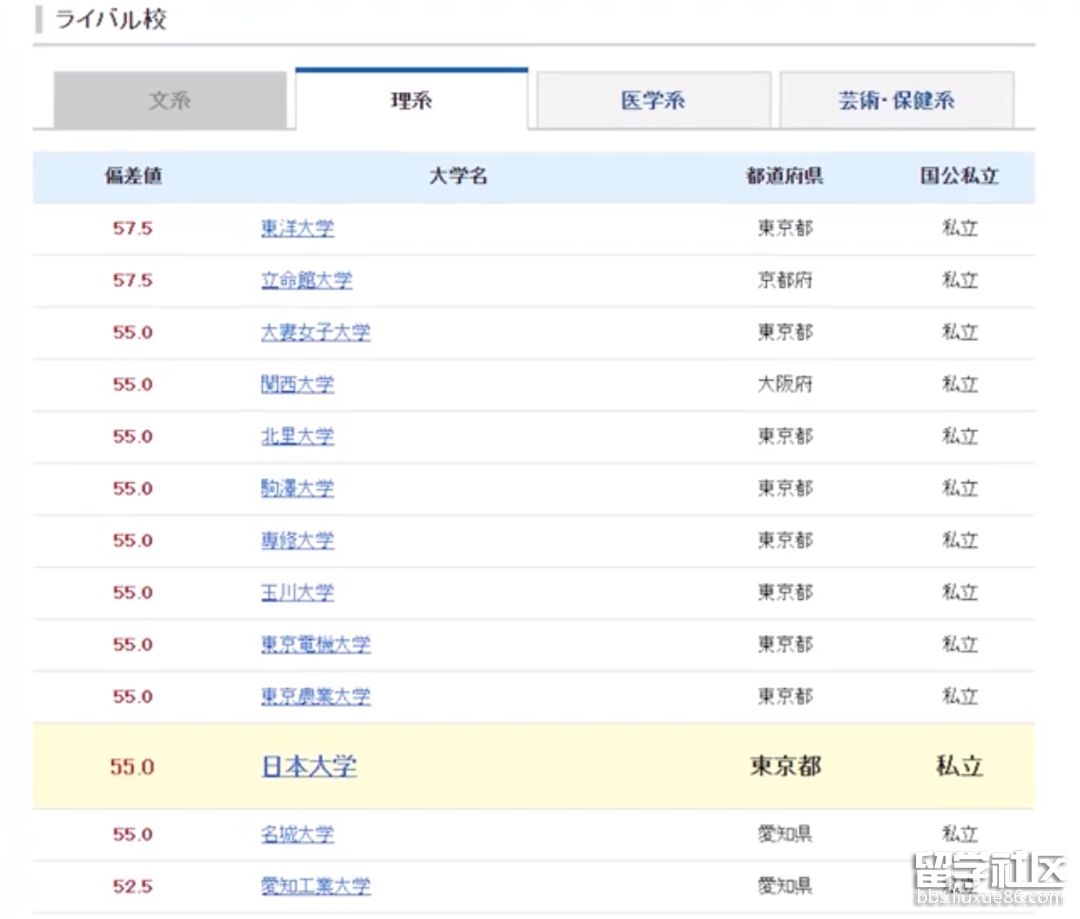1080x919 pixels.
Task: Click the 大妻女子大学 link
Action: 316,332
